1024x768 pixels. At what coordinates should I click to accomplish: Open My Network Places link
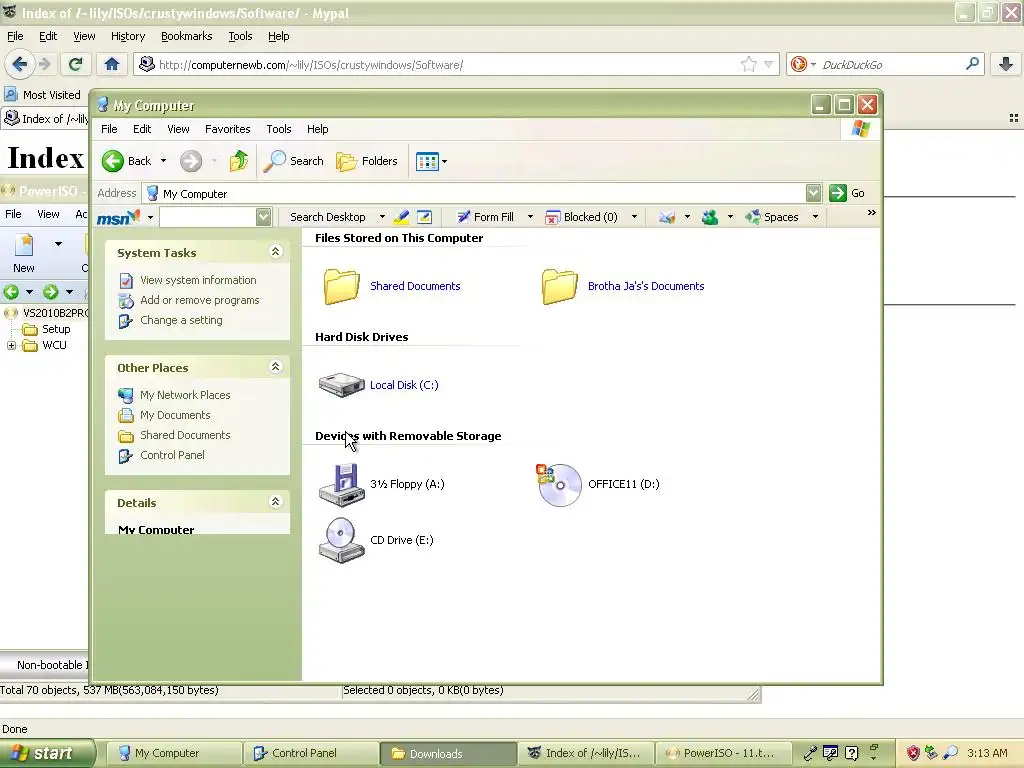pyautogui.click(x=185, y=395)
